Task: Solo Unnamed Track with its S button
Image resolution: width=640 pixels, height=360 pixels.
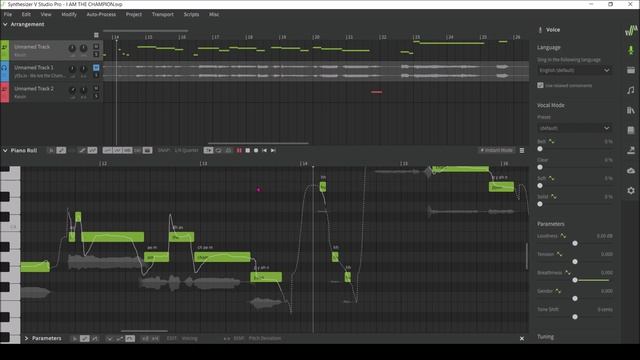Action: click(x=96, y=54)
